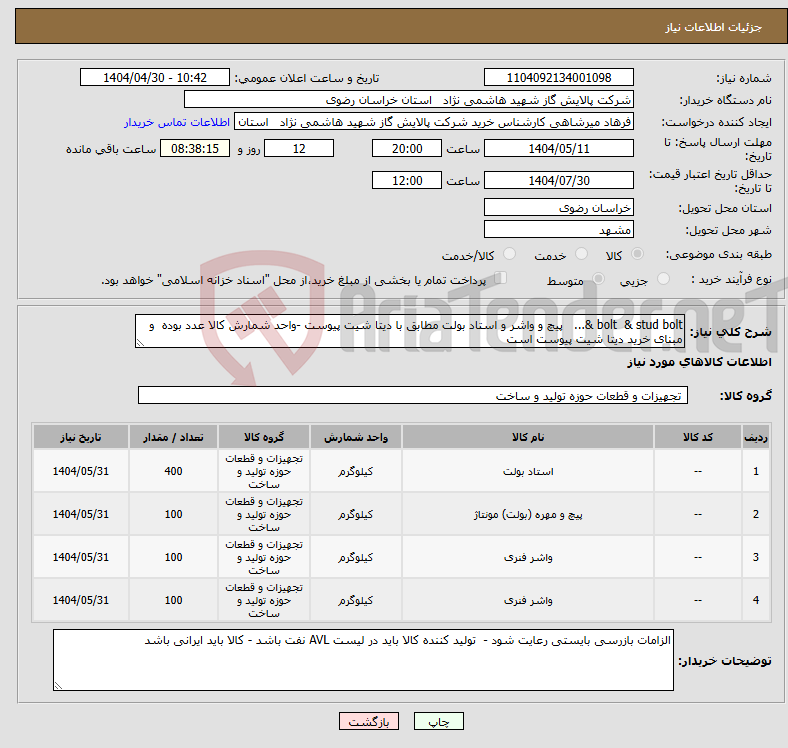
Task: Select the خدمت radio option
Action: 577,256
